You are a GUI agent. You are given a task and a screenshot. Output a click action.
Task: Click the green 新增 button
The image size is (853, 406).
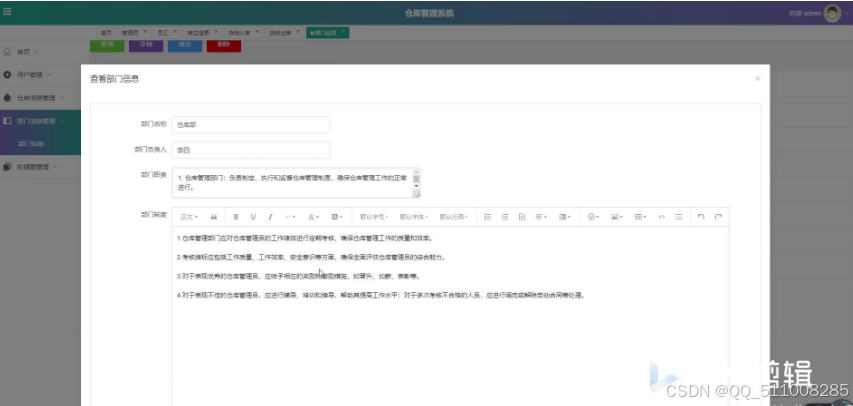107,45
